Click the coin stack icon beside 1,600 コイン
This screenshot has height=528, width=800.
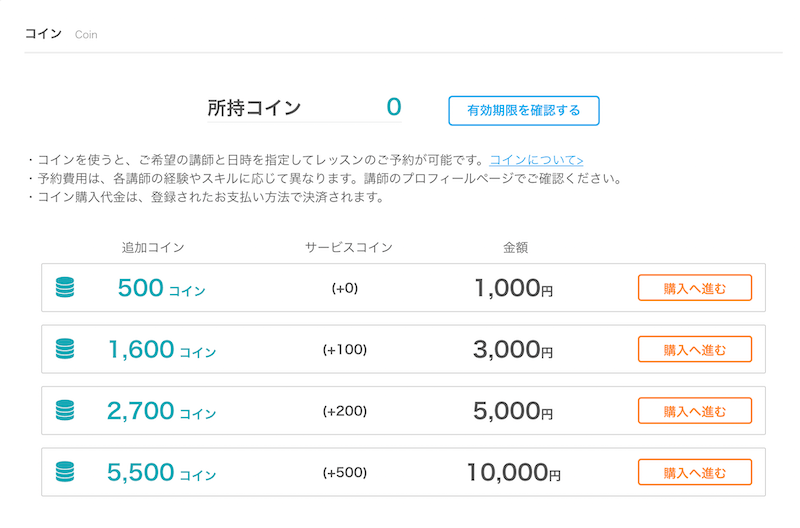[x=65, y=349]
